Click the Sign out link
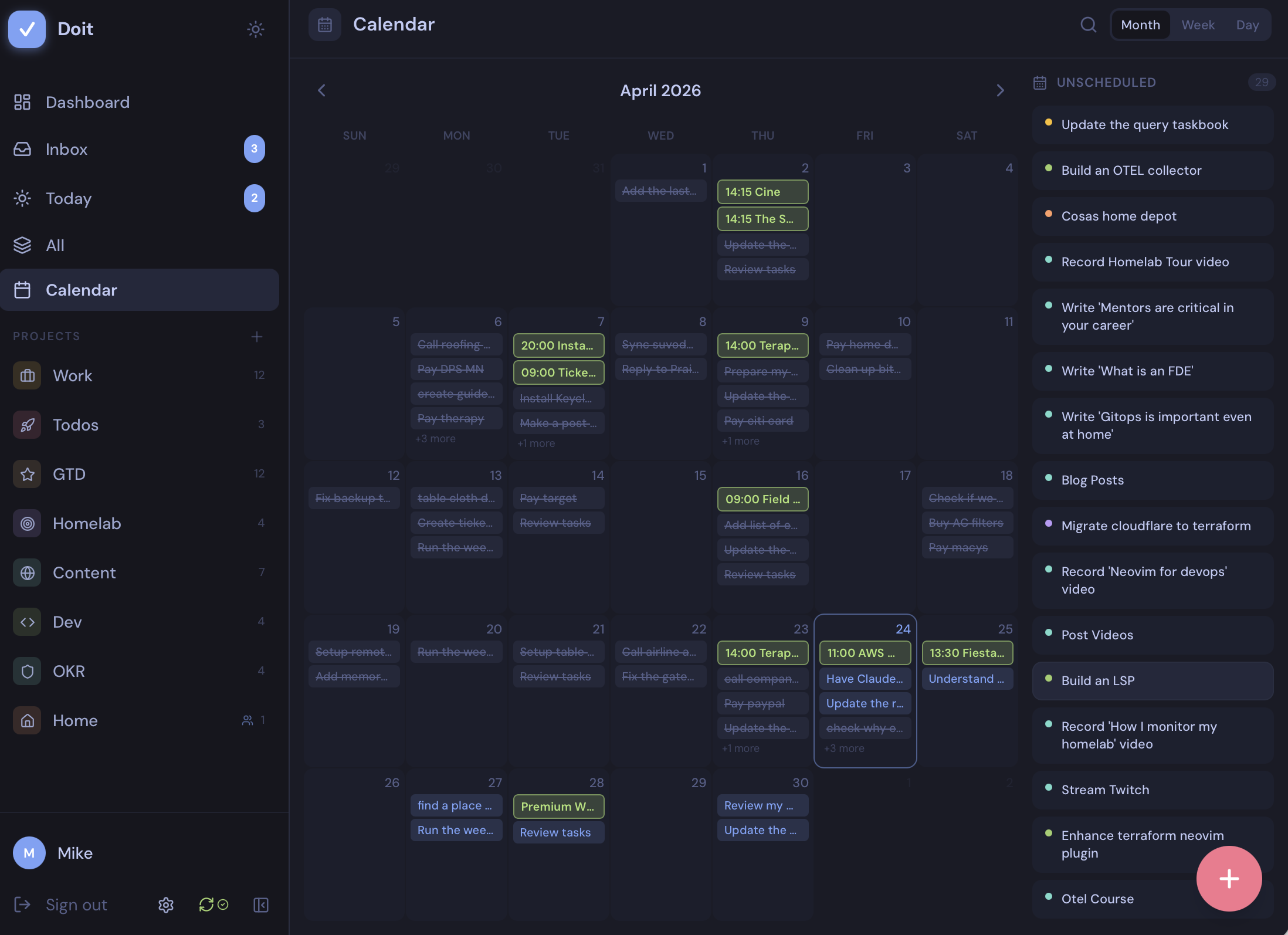 pyautogui.click(x=76, y=905)
